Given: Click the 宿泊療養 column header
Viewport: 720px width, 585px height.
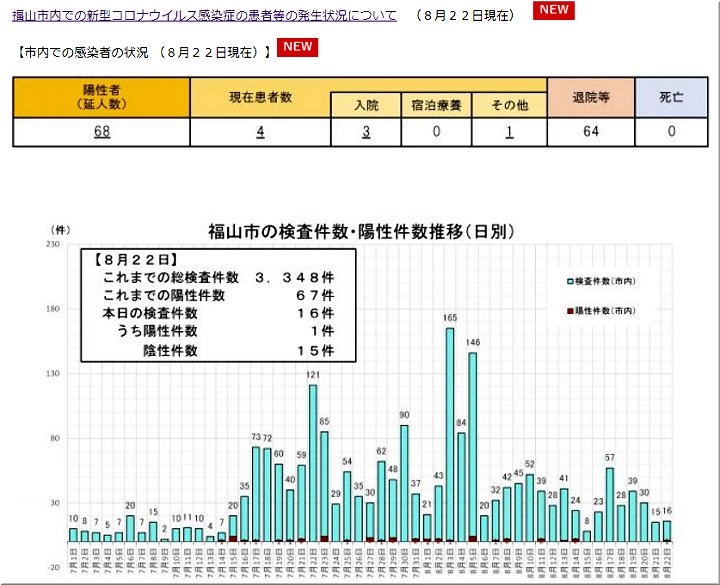Looking at the screenshot, I should [436, 105].
